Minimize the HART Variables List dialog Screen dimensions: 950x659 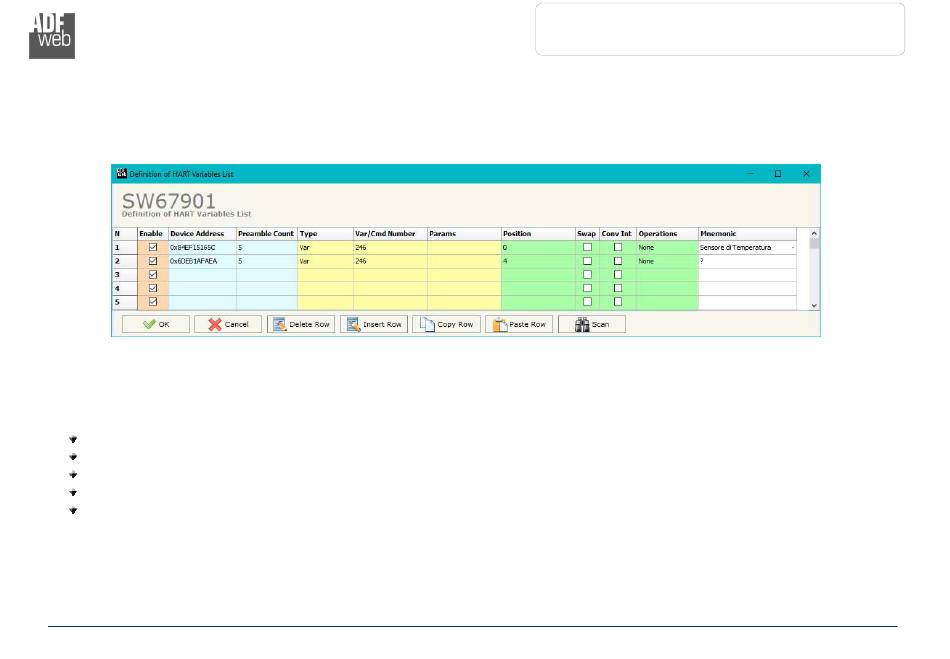(750, 174)
